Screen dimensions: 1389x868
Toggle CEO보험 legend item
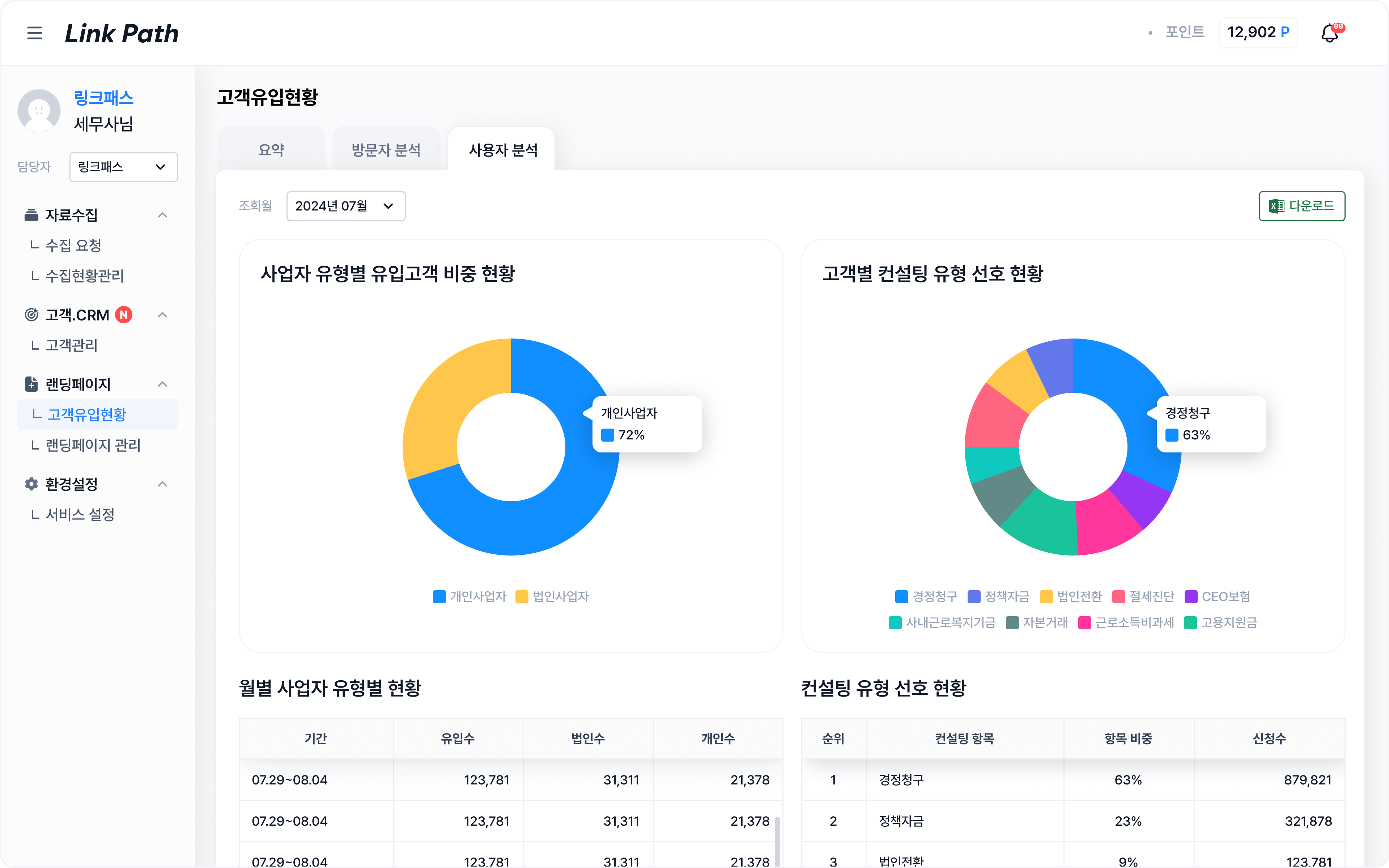coord(1218,597)
